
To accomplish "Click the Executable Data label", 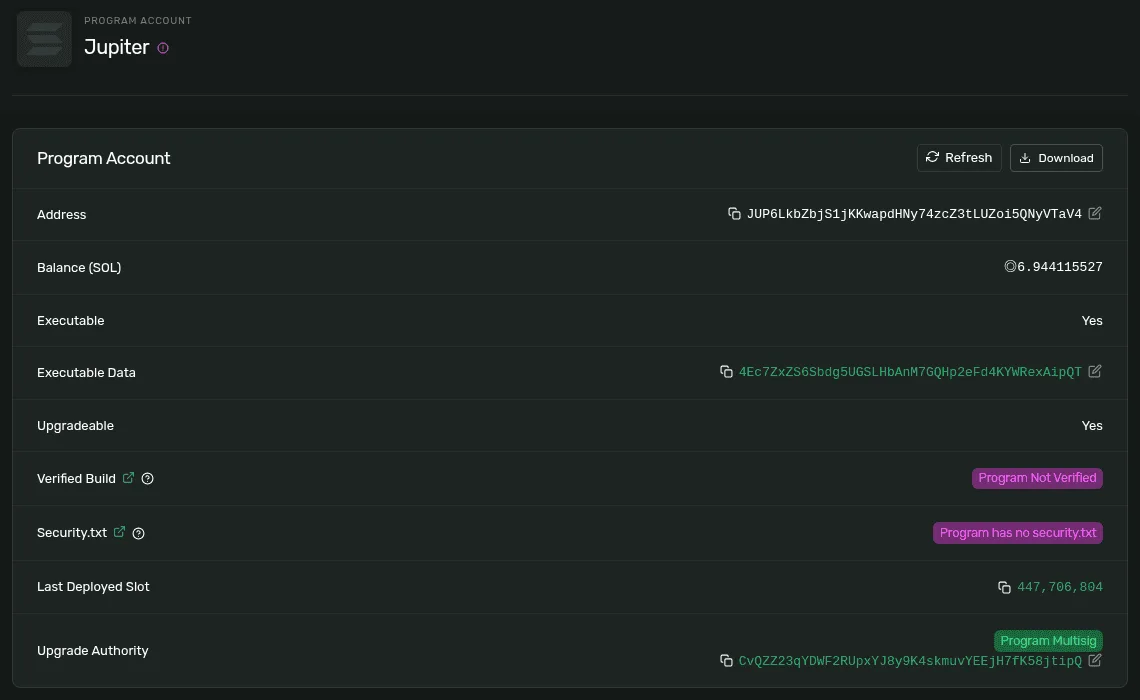I will click(x=87, y=372).
